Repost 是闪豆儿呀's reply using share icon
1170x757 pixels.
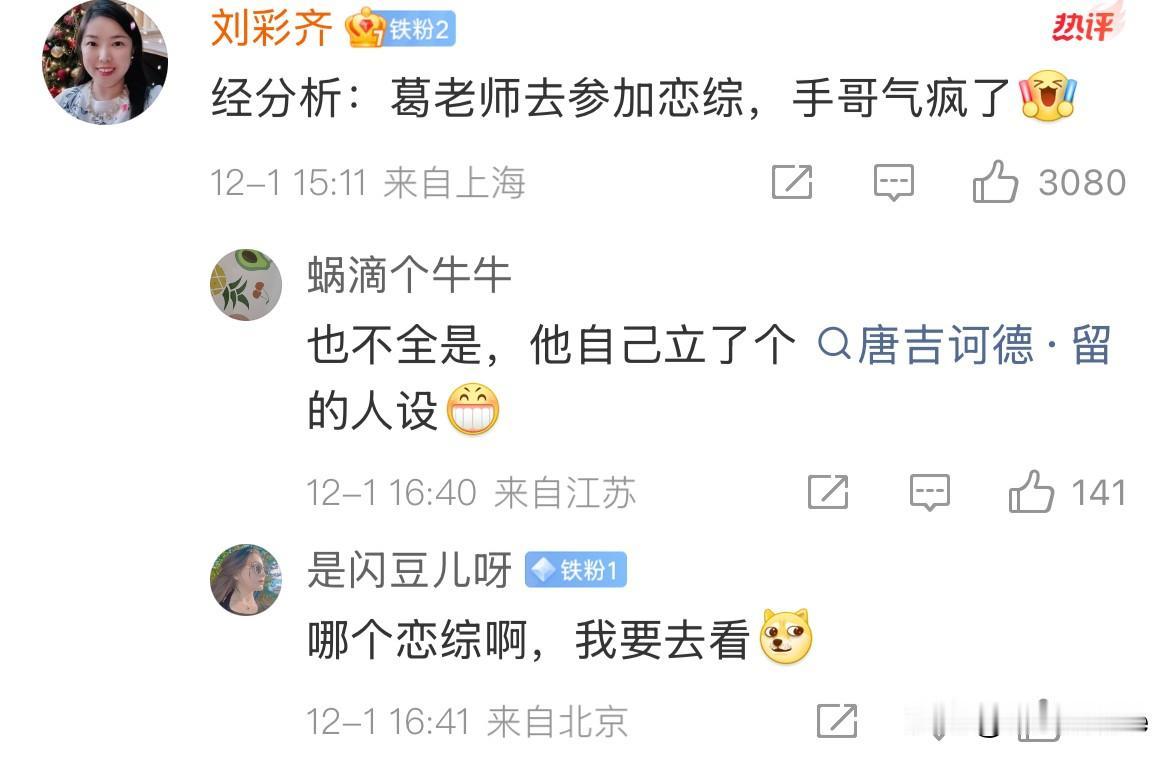click(x=837, y=720)
